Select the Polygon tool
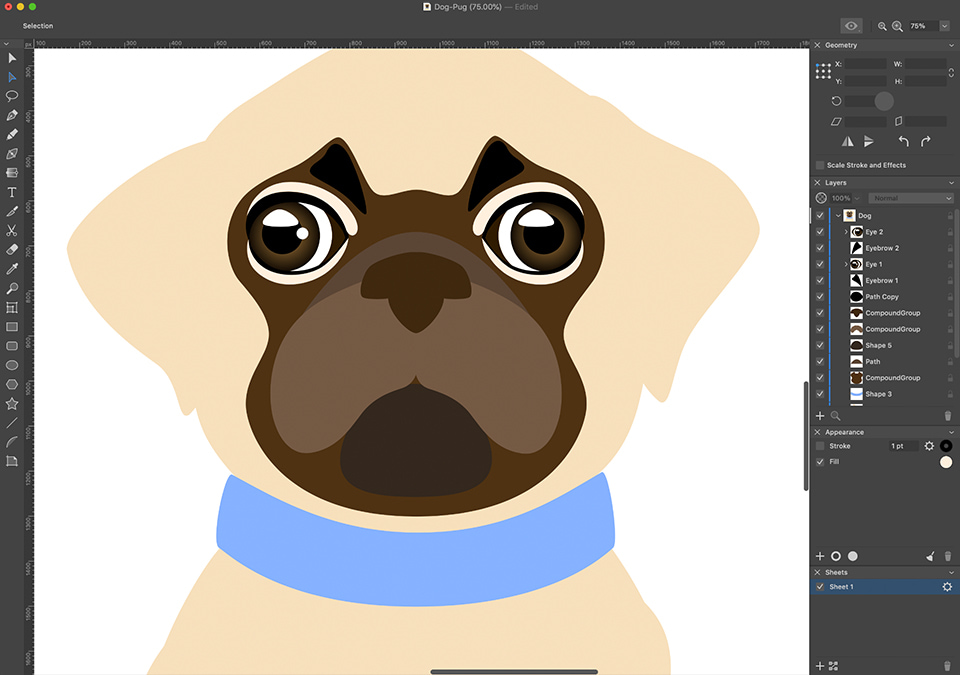This screenshot has width=960, height=675. [12, 385]
